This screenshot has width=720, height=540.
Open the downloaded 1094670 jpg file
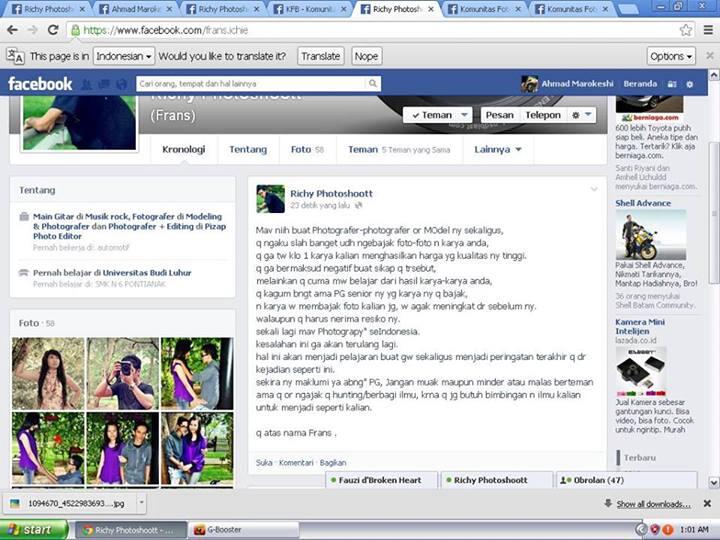click(70, 503)
